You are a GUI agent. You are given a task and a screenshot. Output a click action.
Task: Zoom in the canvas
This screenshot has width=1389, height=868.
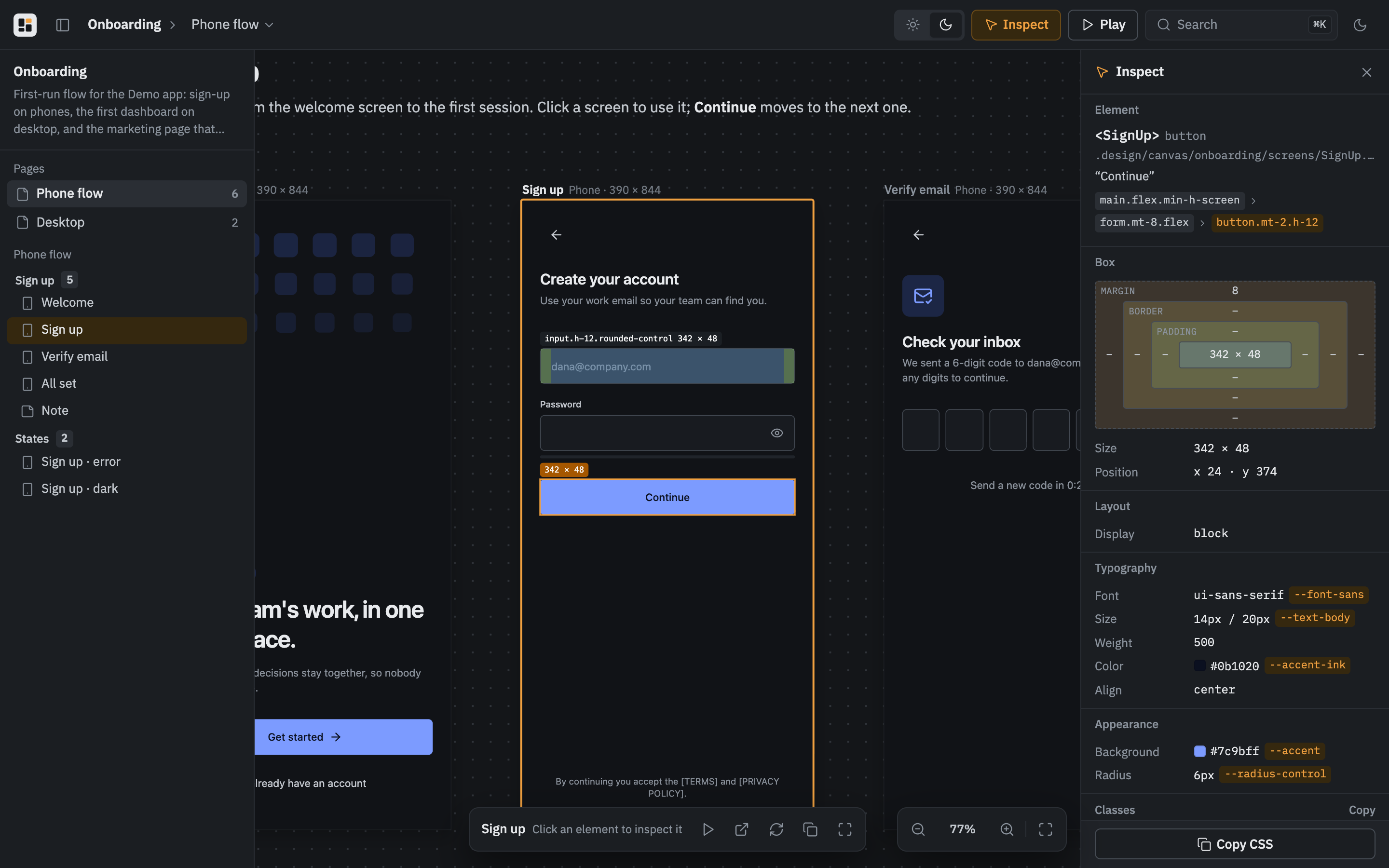coord(1007,829)
